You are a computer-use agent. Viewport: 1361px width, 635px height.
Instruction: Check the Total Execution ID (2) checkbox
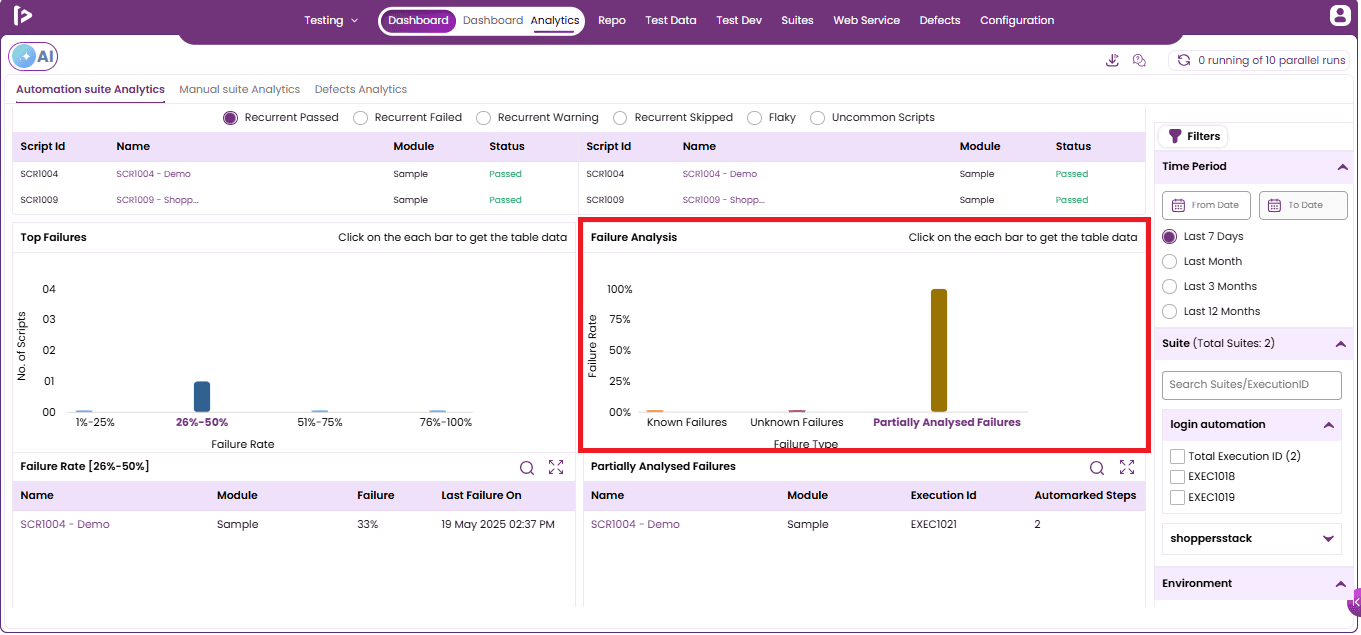click(x=1178, y=456)
